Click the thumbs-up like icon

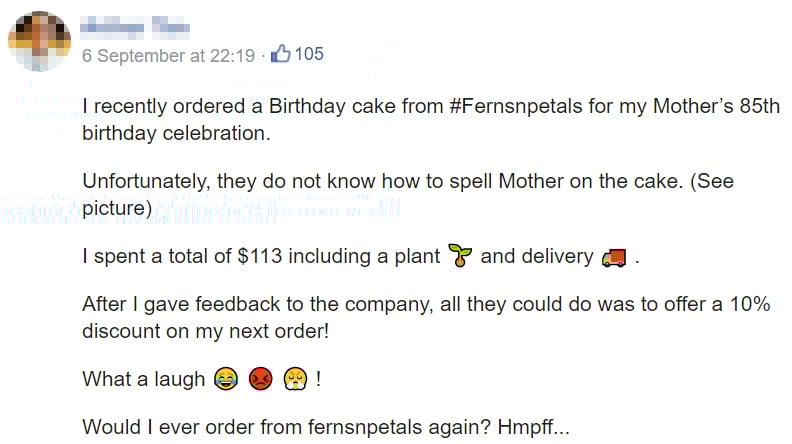(280, 54)
